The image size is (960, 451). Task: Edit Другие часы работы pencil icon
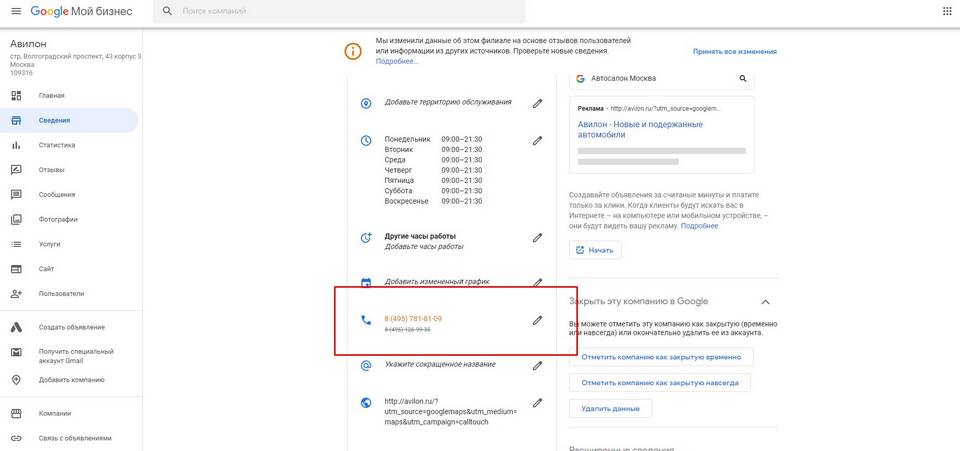click(x=537, y=237)
